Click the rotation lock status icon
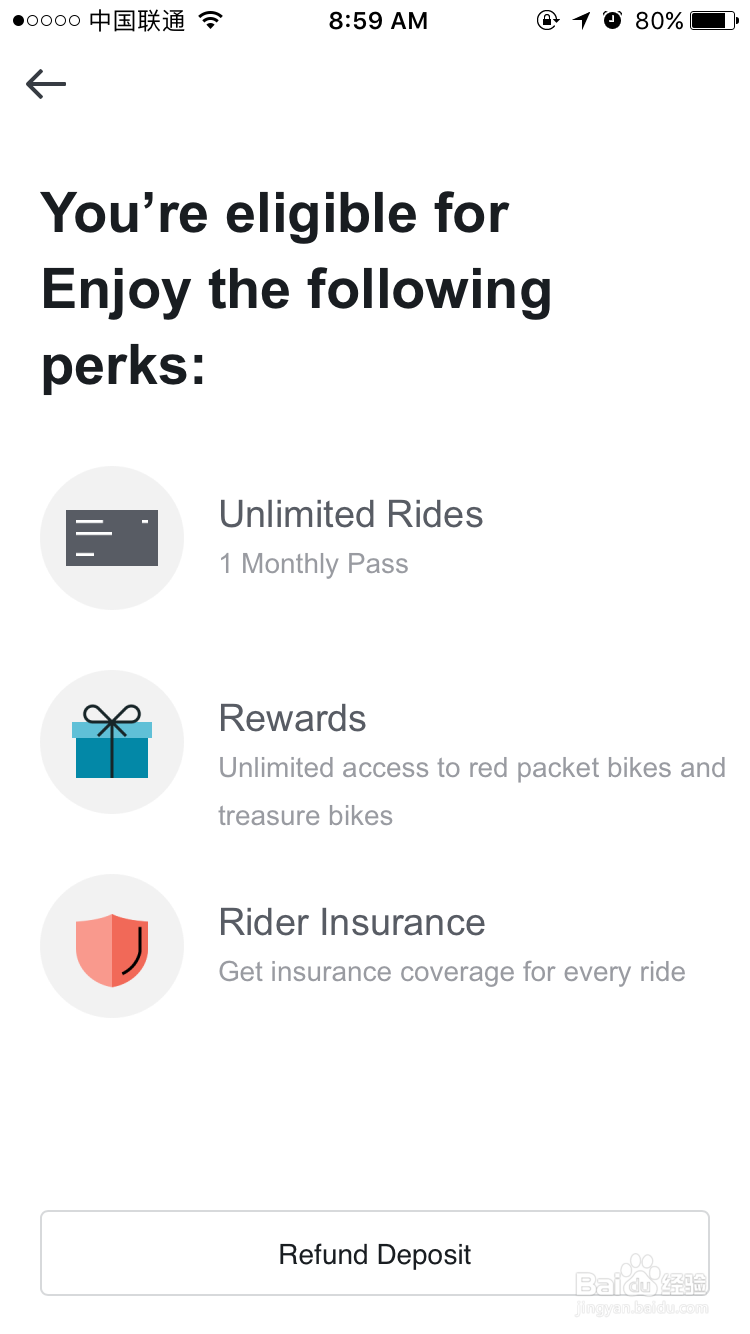The image size is (750, 1334). tap(547, 20)
